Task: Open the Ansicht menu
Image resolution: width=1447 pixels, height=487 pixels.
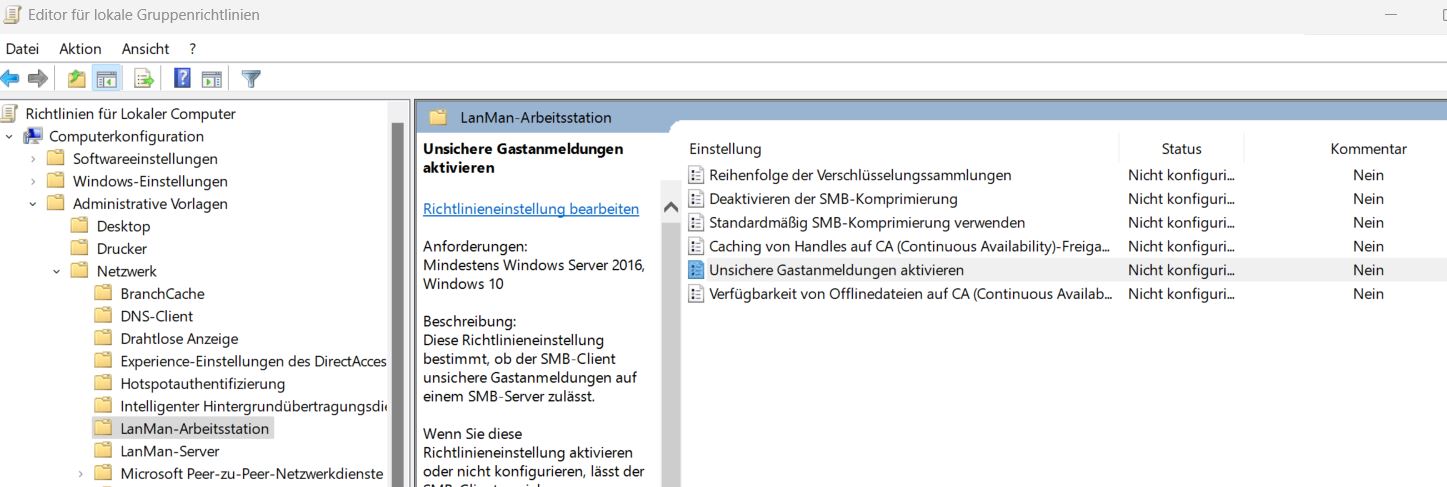Action: pos(145,49)
